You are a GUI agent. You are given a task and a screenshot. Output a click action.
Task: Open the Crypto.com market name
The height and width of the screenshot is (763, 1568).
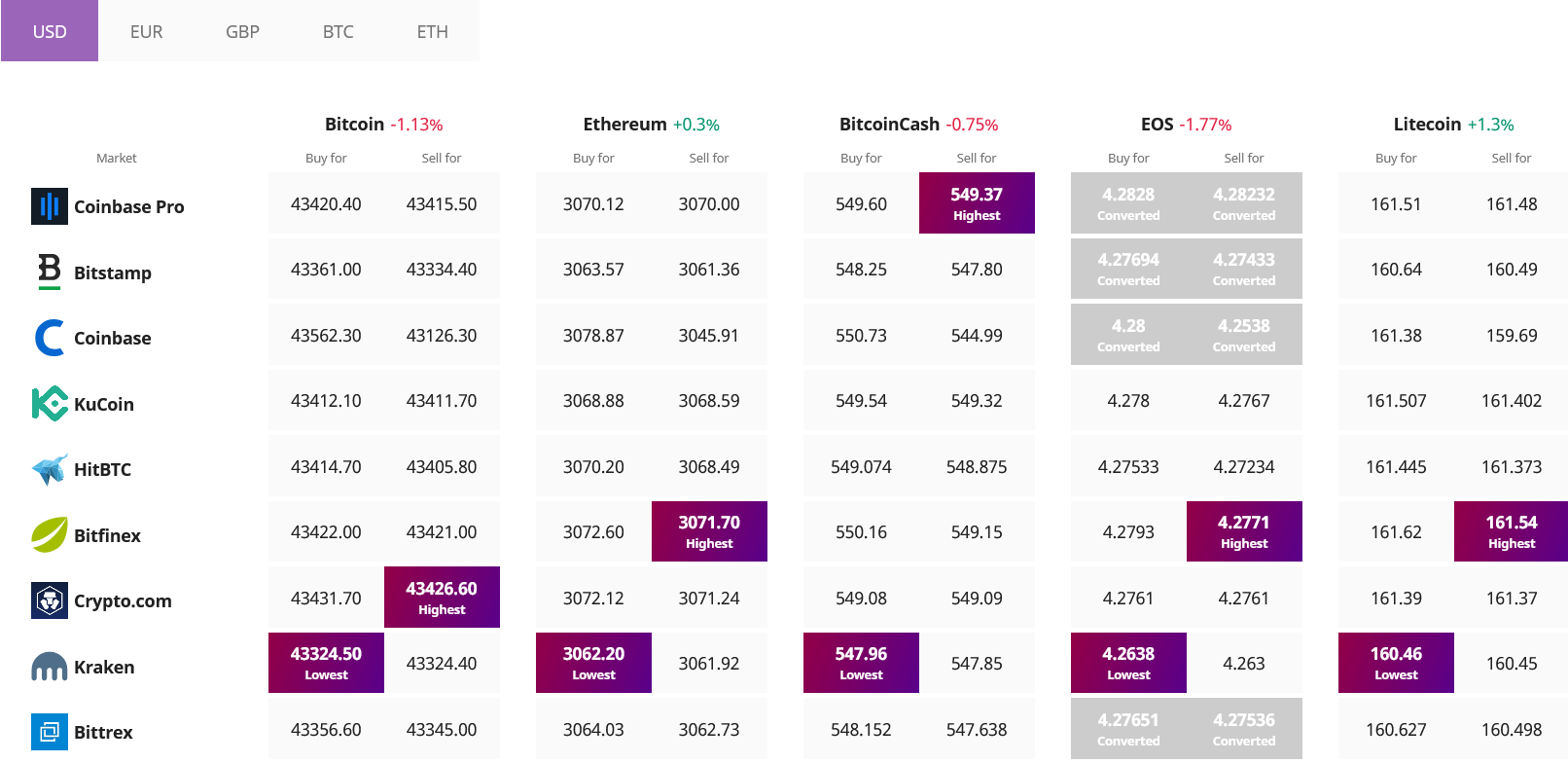(x=123, y=600)
